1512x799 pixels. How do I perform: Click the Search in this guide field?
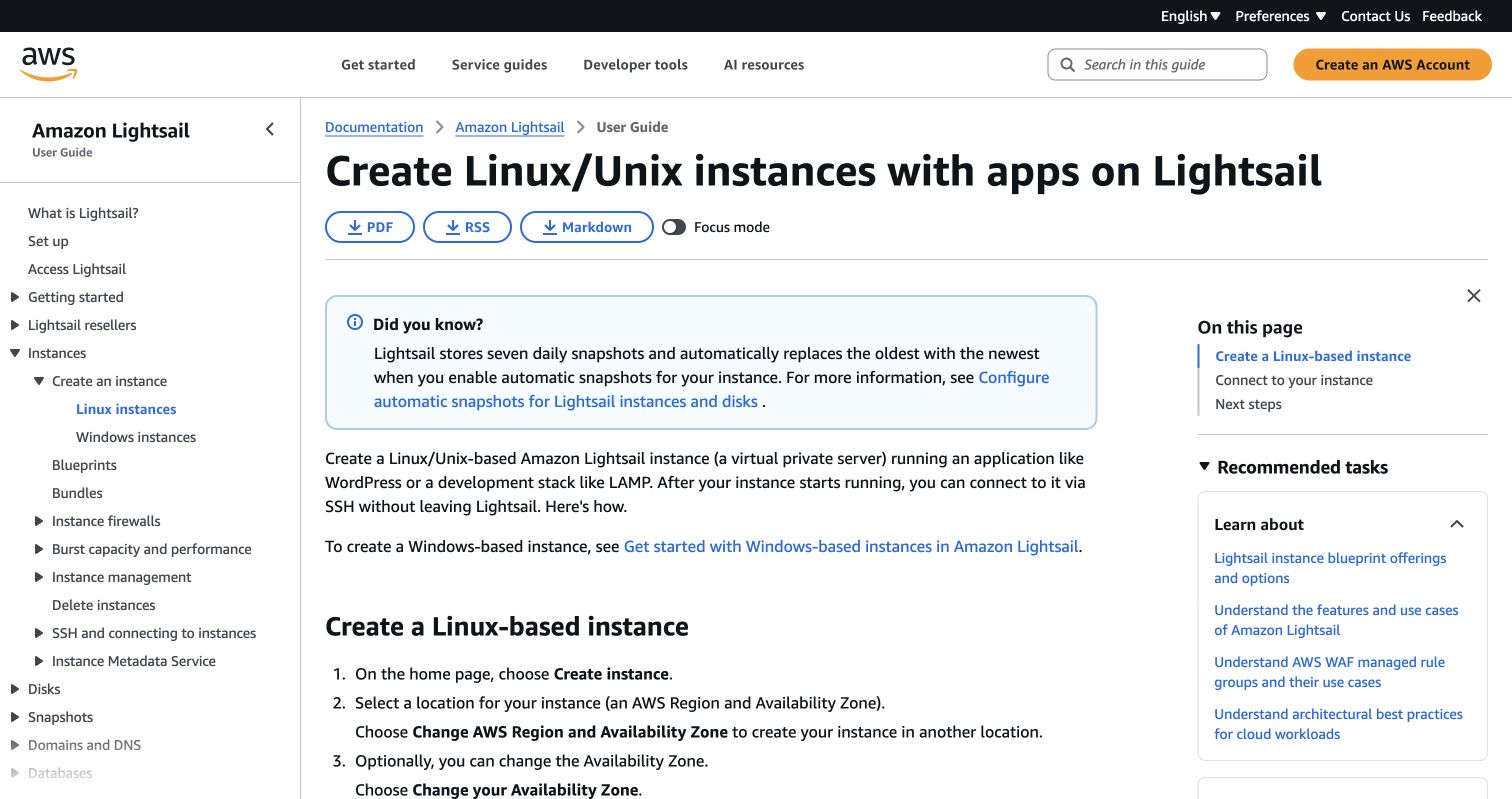click(x=1157, y=65)
